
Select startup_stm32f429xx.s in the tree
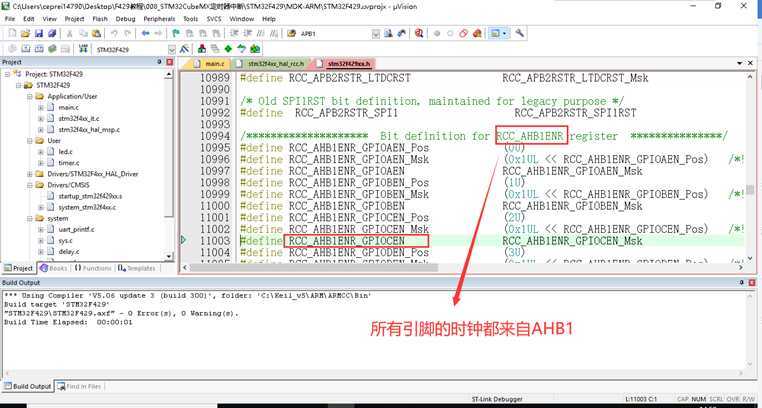pos(90,196)
